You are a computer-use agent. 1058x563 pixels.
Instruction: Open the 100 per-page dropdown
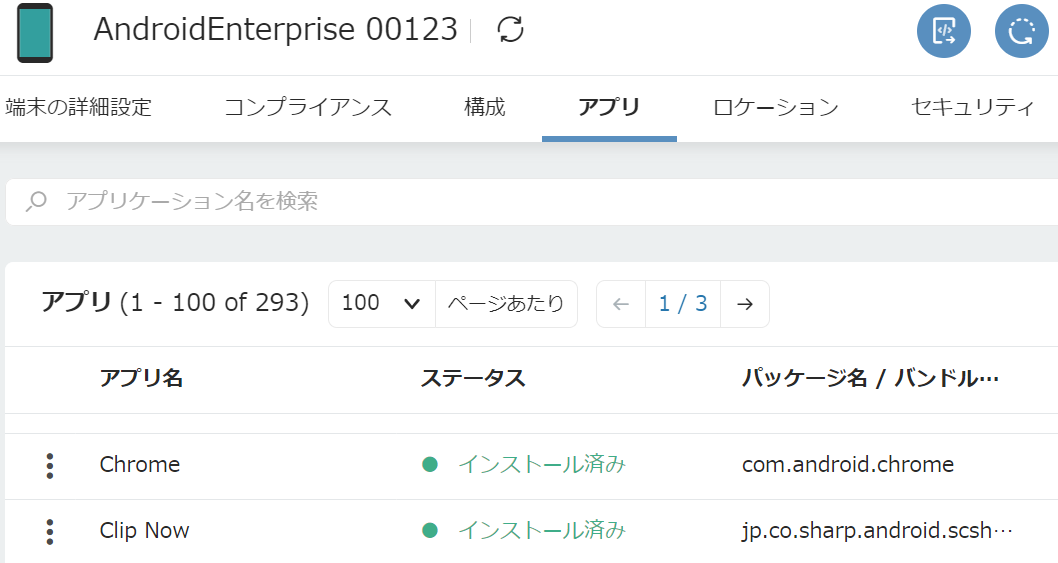pos(381,304)
